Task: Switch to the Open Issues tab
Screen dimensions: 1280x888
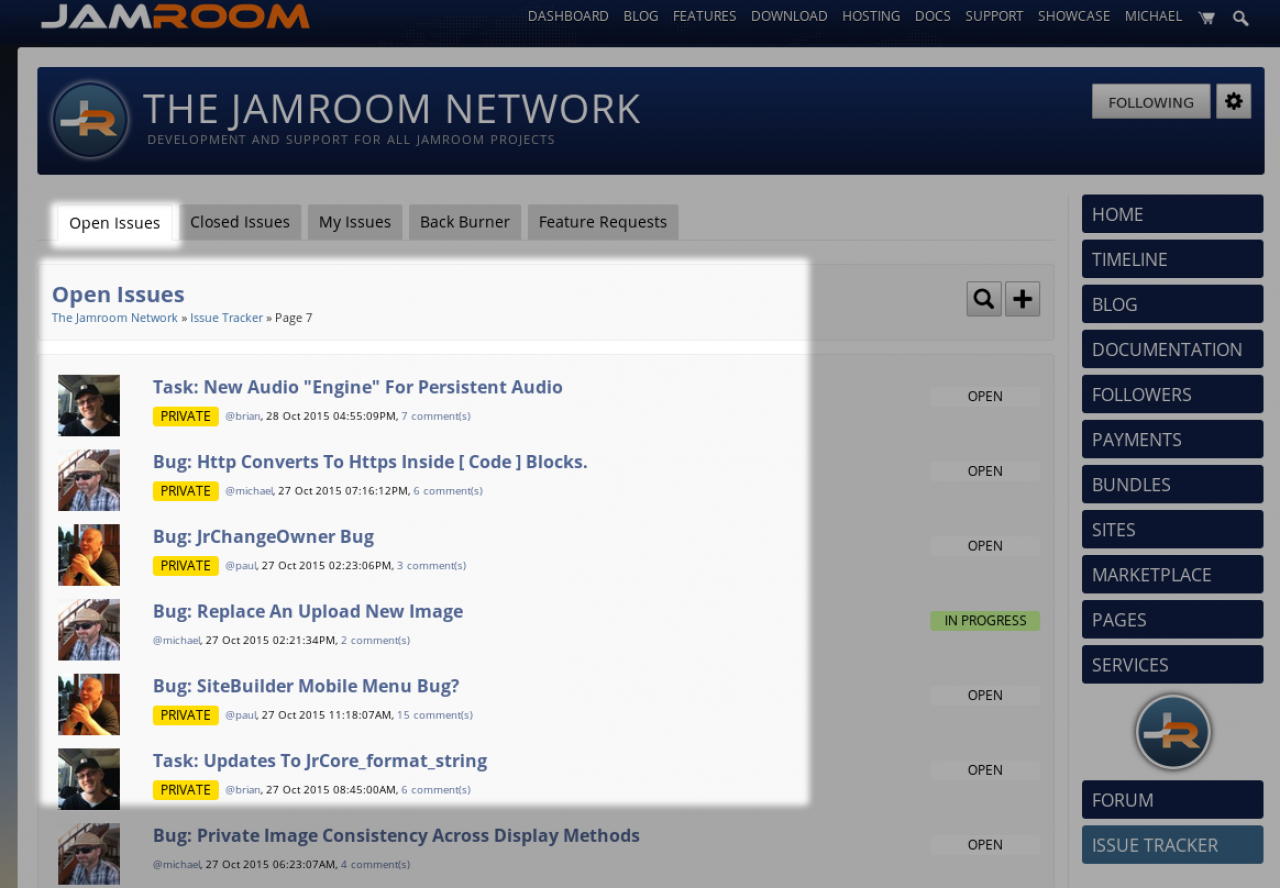Action: [x=114, y=222]
